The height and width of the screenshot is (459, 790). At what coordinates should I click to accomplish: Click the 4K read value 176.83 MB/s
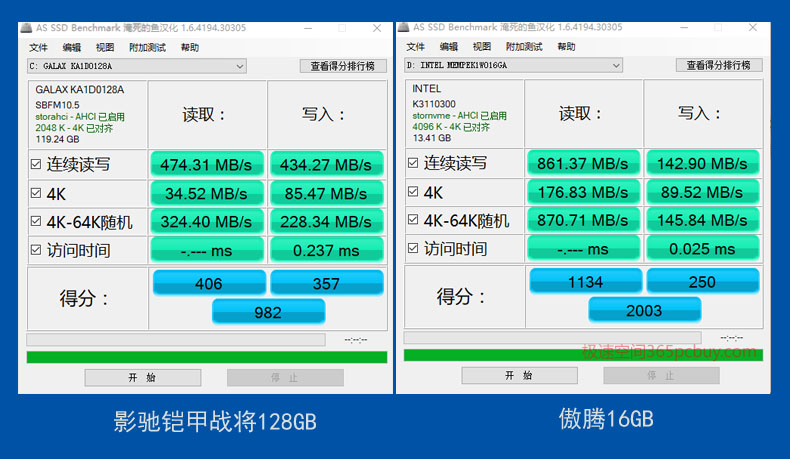583,192
